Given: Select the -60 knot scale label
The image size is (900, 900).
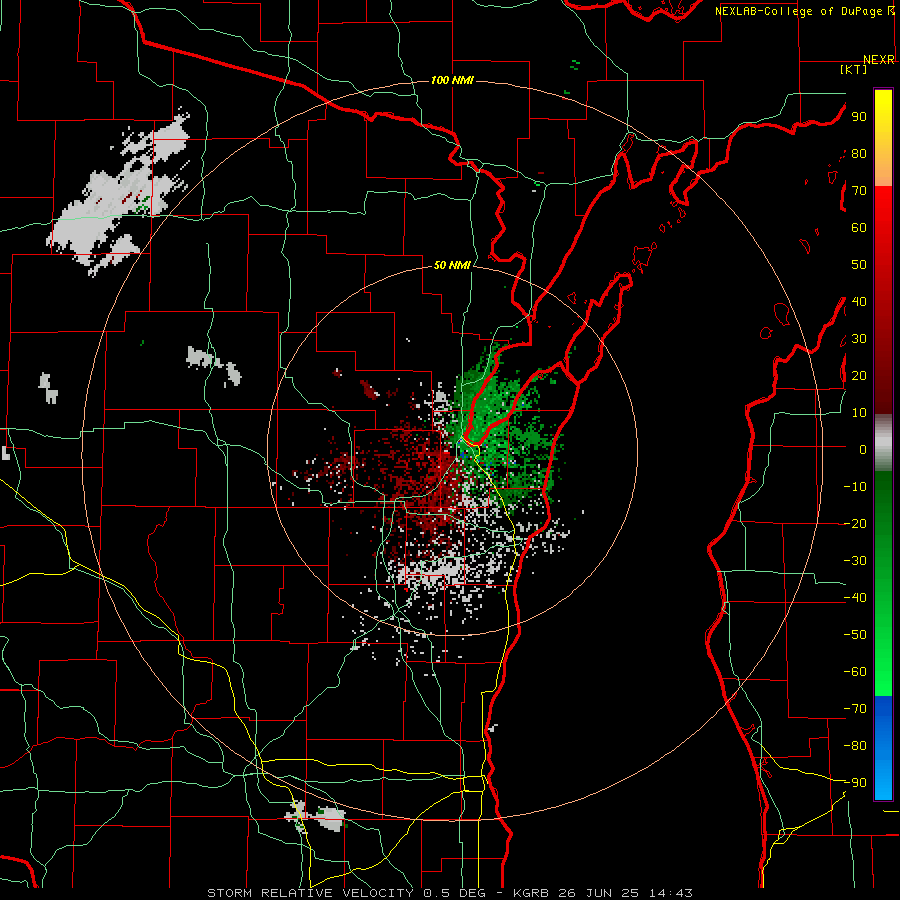Looking at the screenshot, I should pyautogui.click(x=855, y=672).
